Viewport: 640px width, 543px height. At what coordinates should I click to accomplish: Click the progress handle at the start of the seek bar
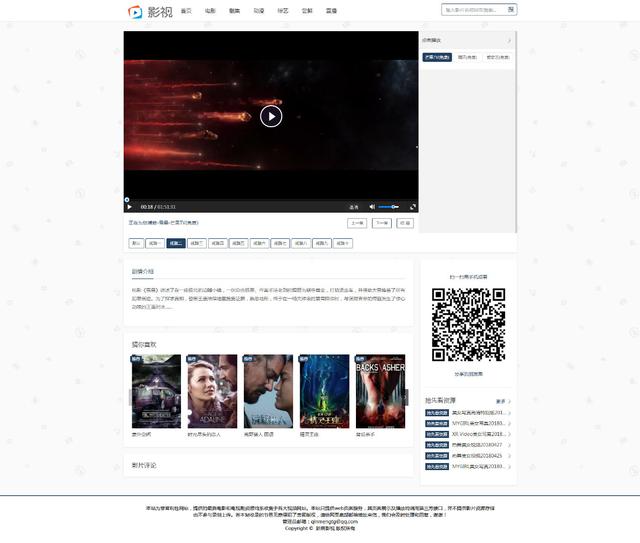[127, 200]
